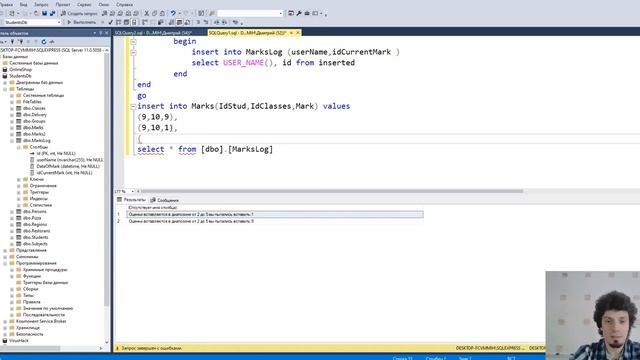Click the VirusHack database icon
640x360 pixels.
(x=5, y=340)
